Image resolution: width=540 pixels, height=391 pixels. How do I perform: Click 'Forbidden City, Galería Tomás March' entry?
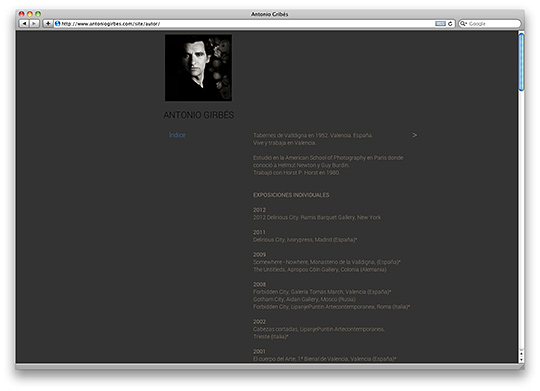[x=322, y=292]
